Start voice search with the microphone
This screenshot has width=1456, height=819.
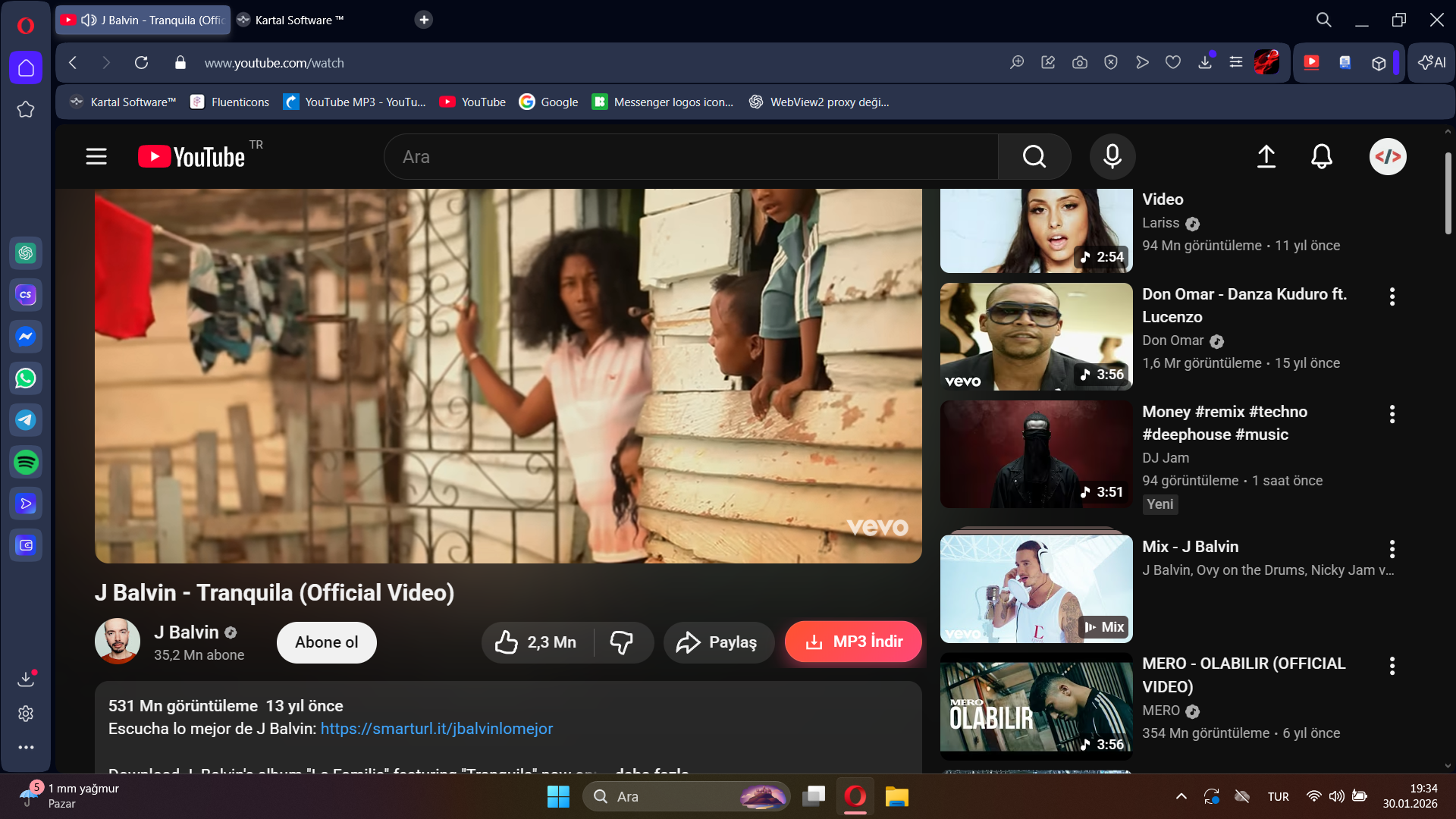click(x=1112, y=157)
